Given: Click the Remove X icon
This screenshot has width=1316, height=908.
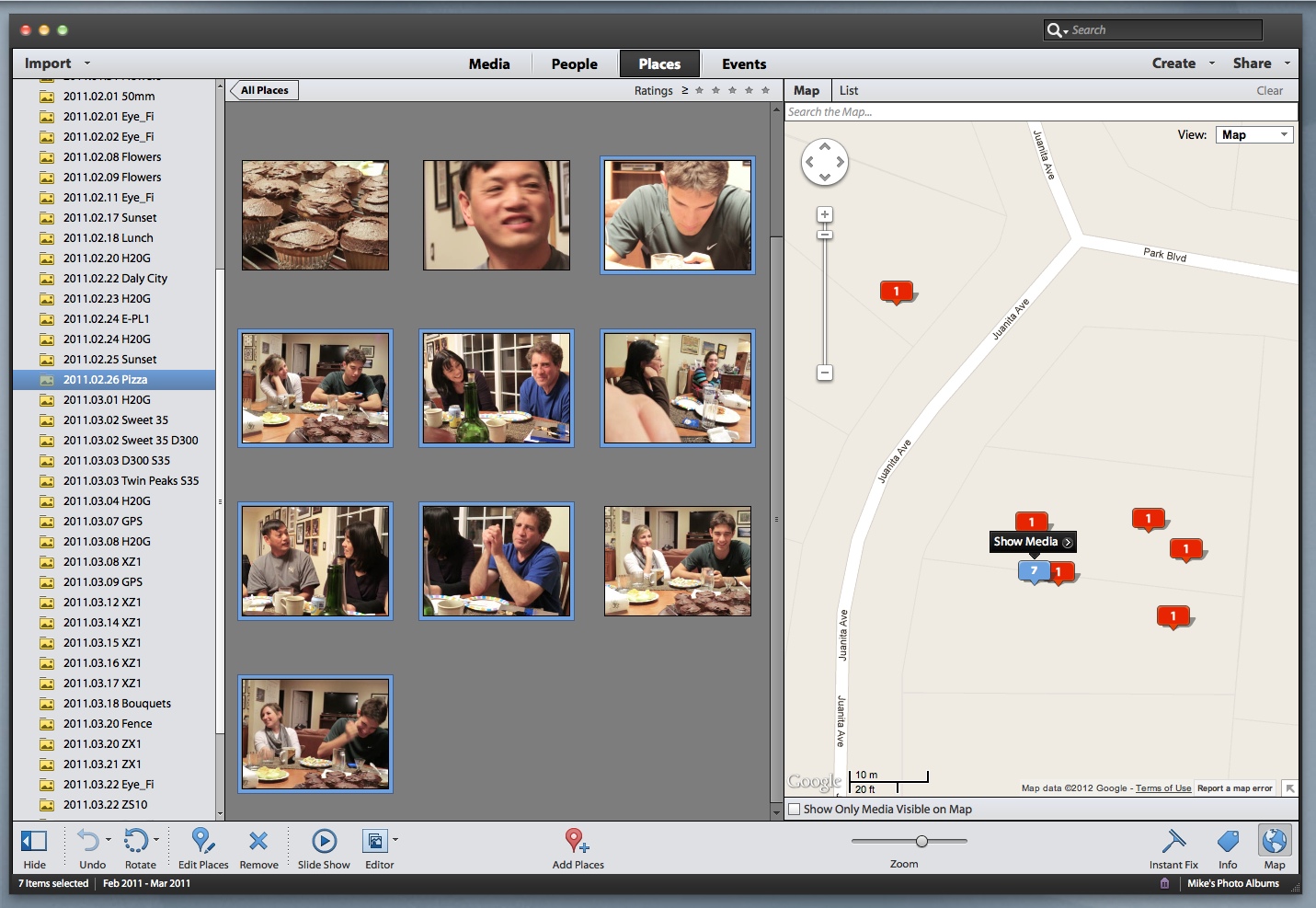Looking at the screenshot, I should pyautogui.click(x=258, y=841).
